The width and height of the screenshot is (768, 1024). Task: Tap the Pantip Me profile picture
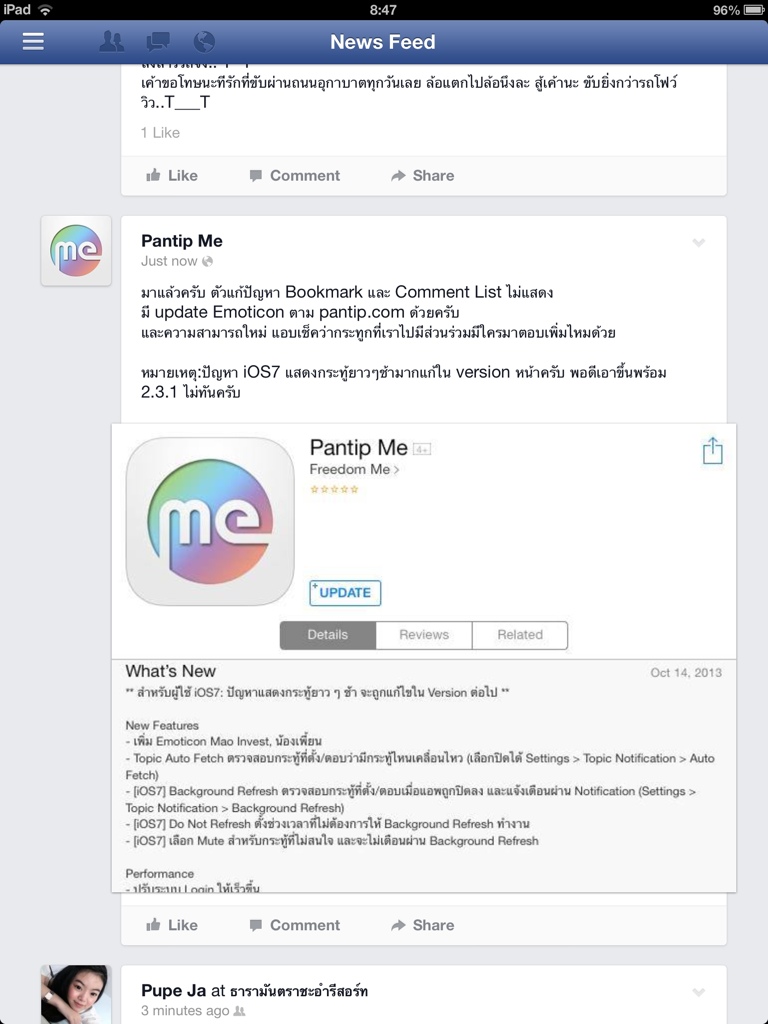click(x=76, y=251)
